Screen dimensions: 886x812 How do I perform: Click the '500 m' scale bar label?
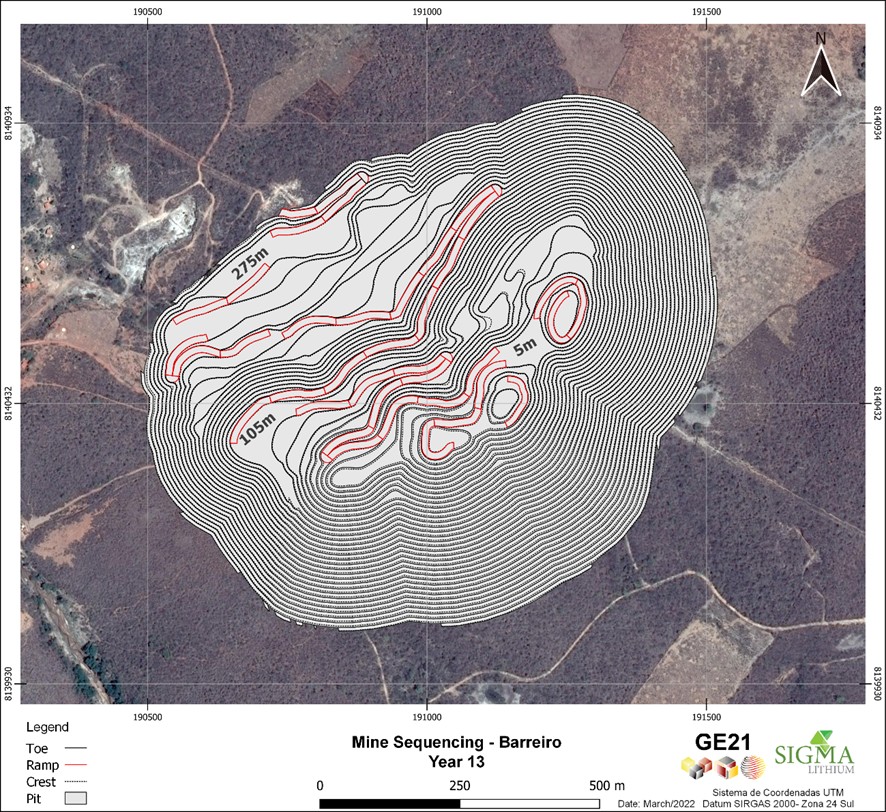[605, 784]
